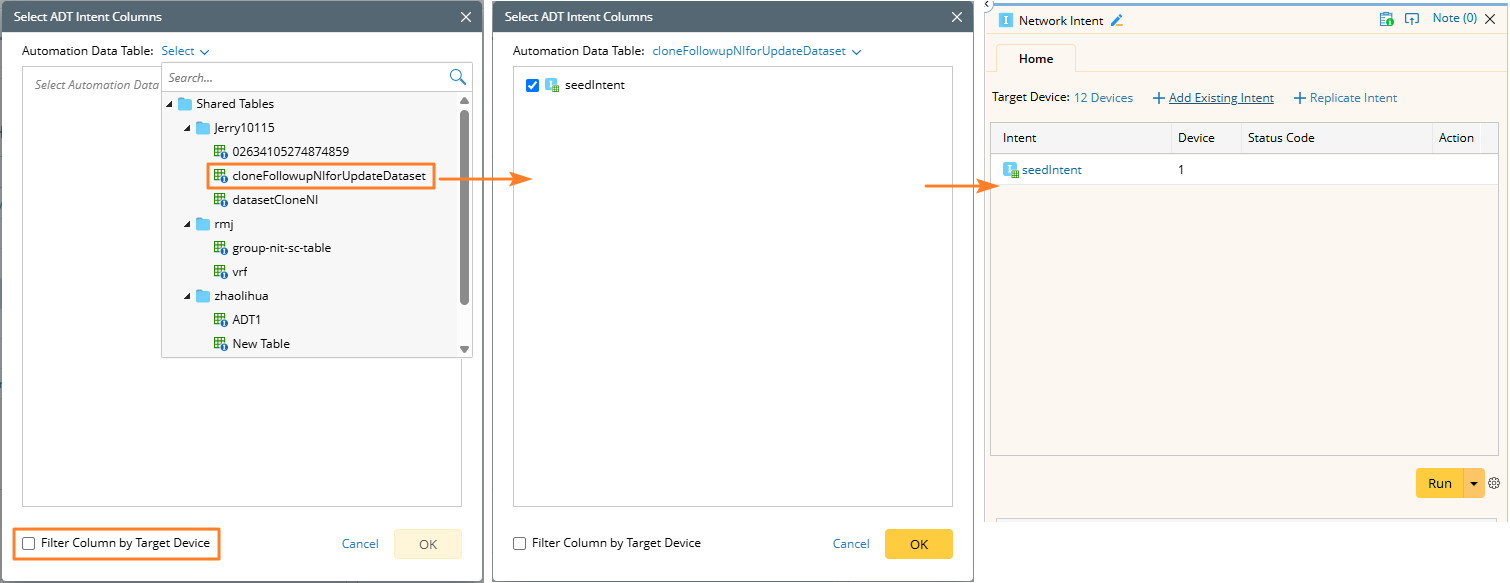Click the clipboard info icon near Note
Image resolution: width=1510 pixels, height=583 pixels.
[x=1386, y=19]
